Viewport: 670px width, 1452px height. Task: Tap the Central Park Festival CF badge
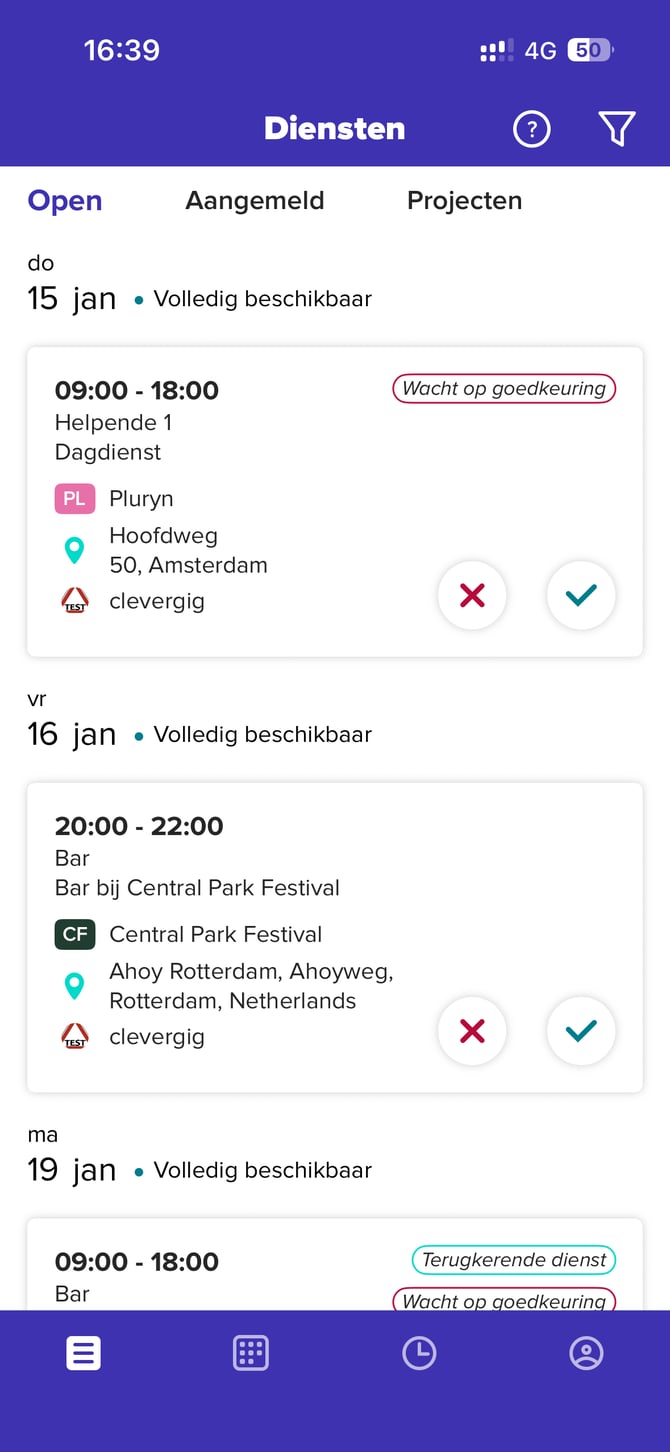tap(74, 934)
